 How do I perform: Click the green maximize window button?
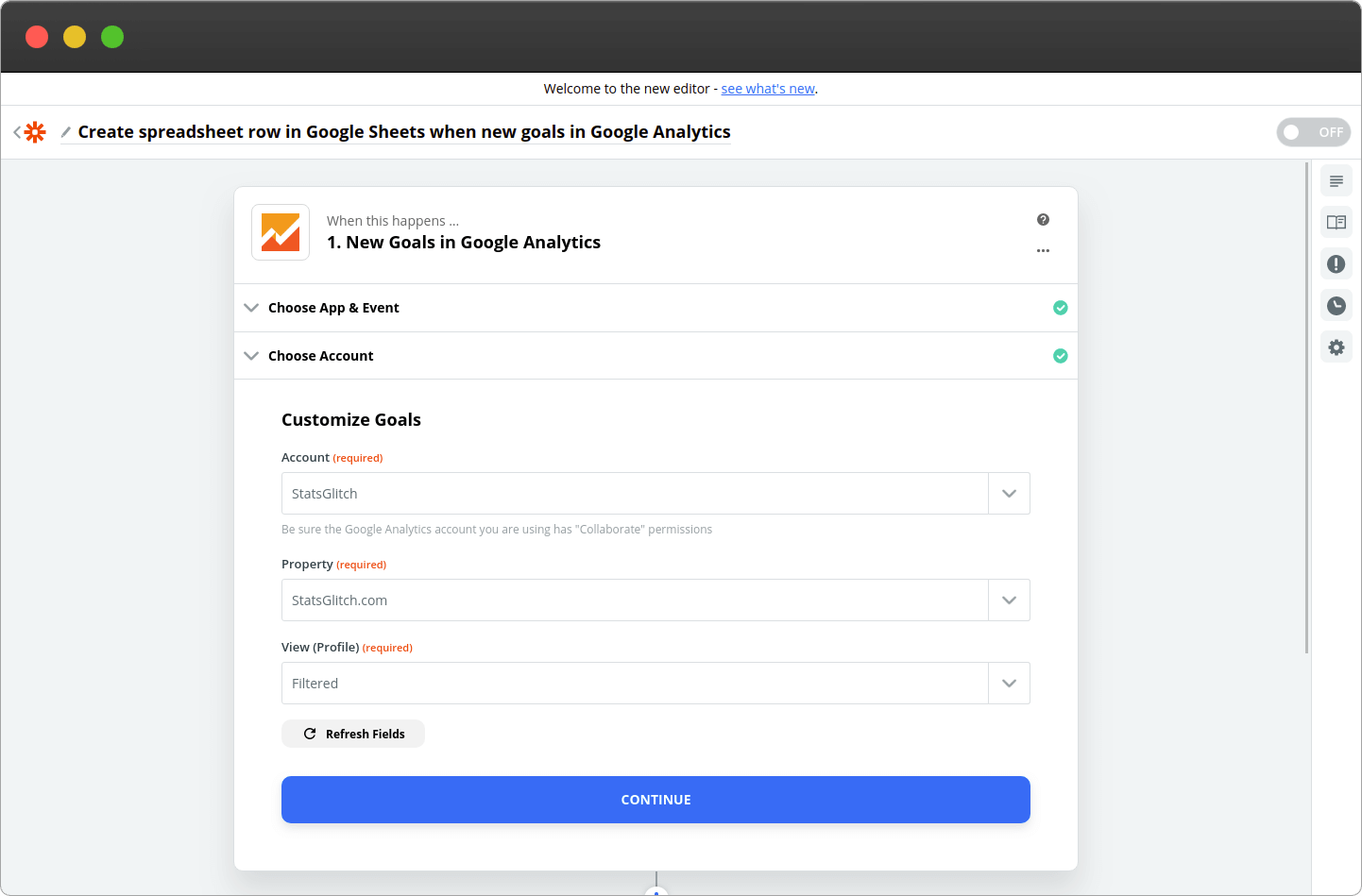click(x=112, y=37)
